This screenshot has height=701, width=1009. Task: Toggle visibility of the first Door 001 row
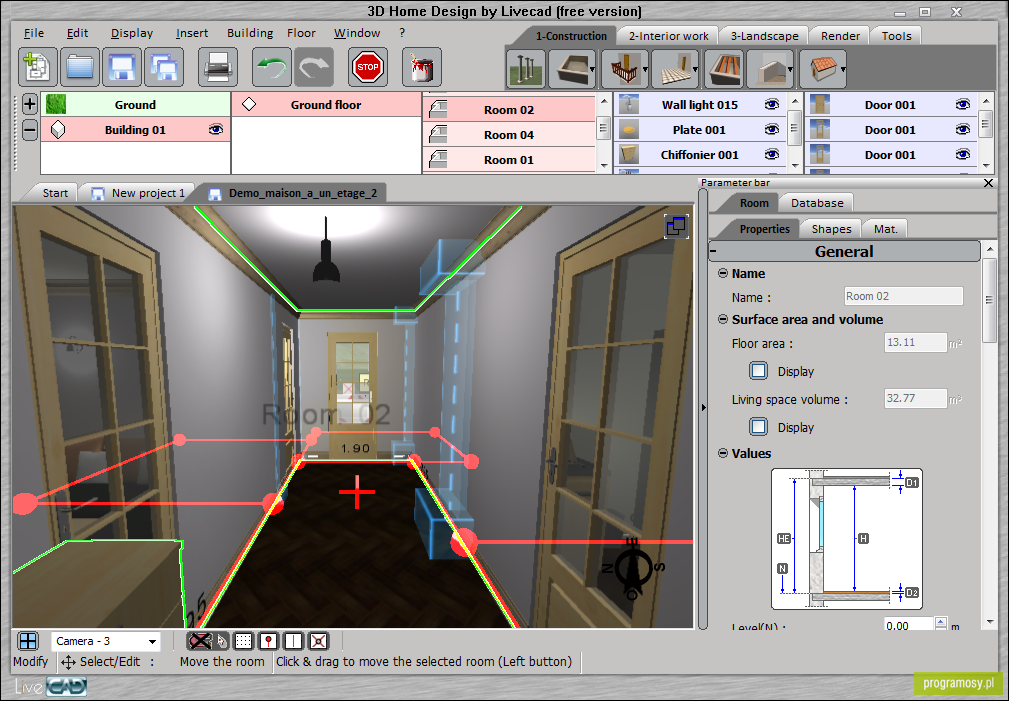(963, 104)
